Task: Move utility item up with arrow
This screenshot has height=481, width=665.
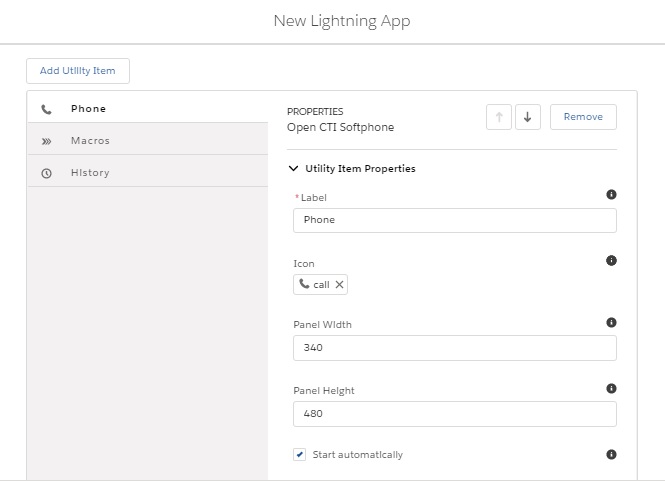Action: tap(498, 117)
